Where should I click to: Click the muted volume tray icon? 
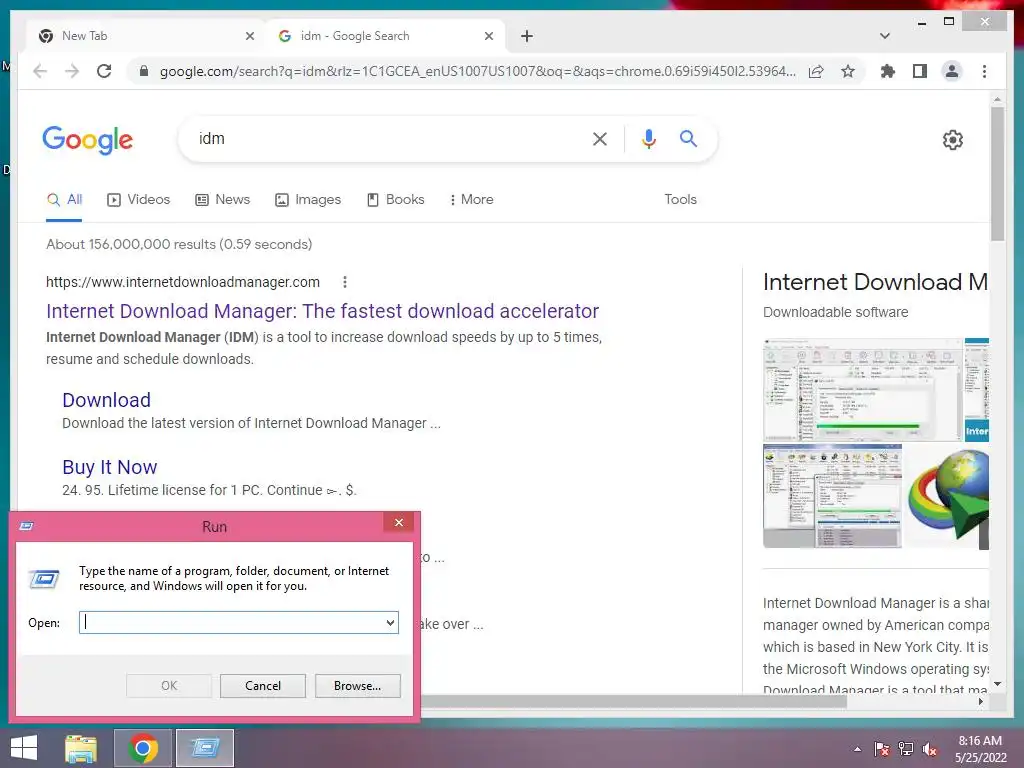929,749
